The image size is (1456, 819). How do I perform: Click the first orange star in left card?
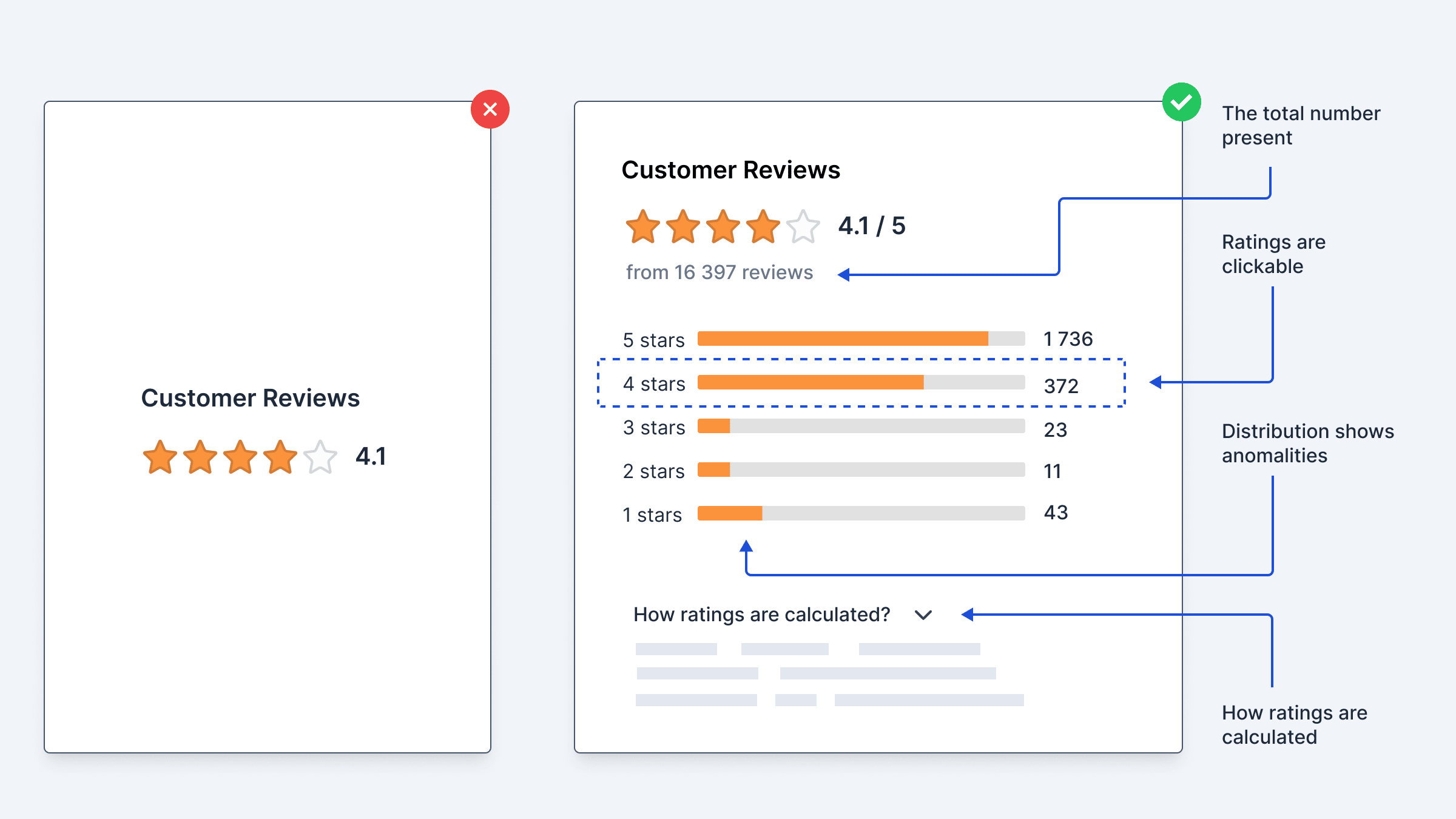(x=160, y=457)
